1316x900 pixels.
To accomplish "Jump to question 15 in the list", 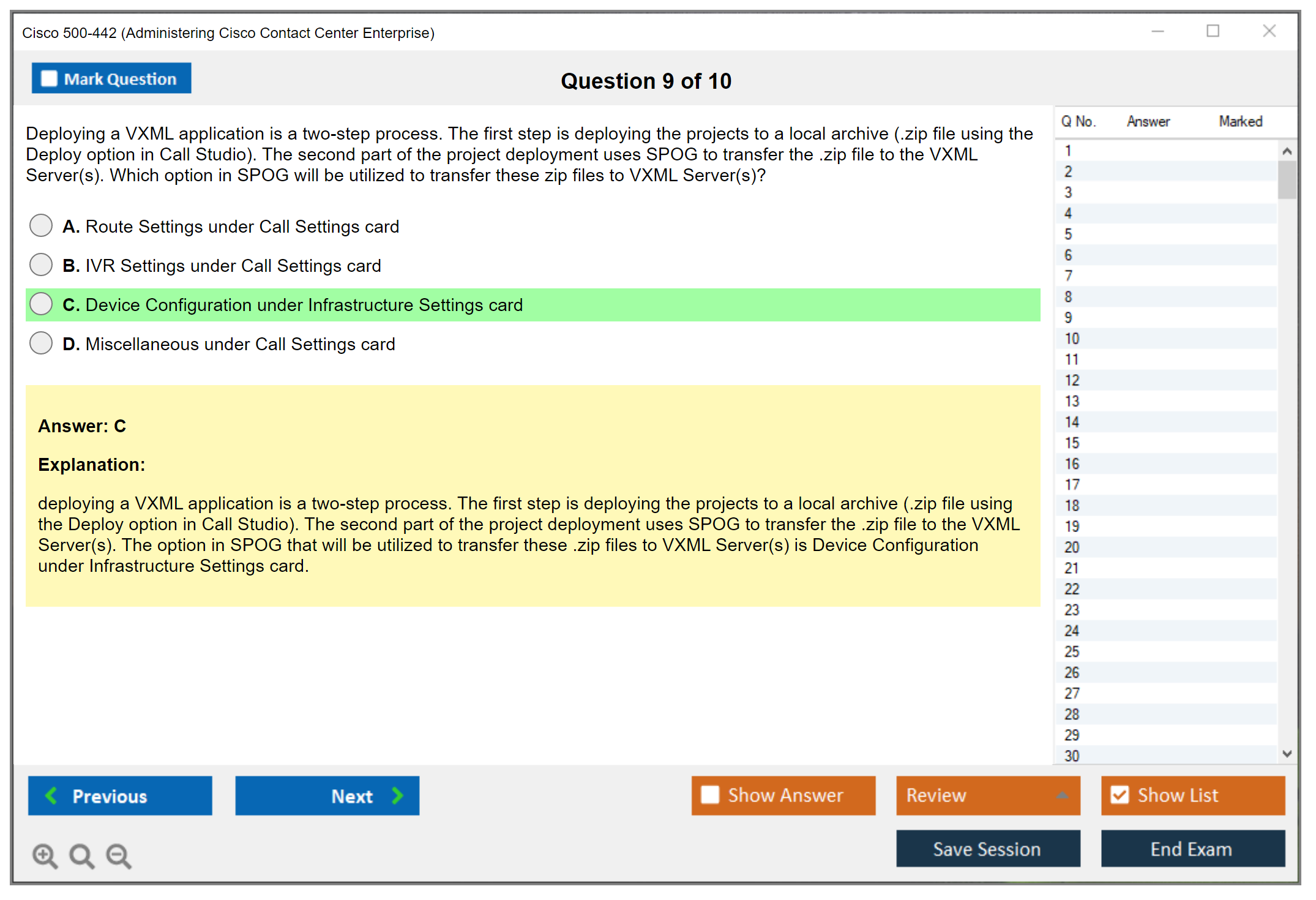I will click(x=1072, y=443).
